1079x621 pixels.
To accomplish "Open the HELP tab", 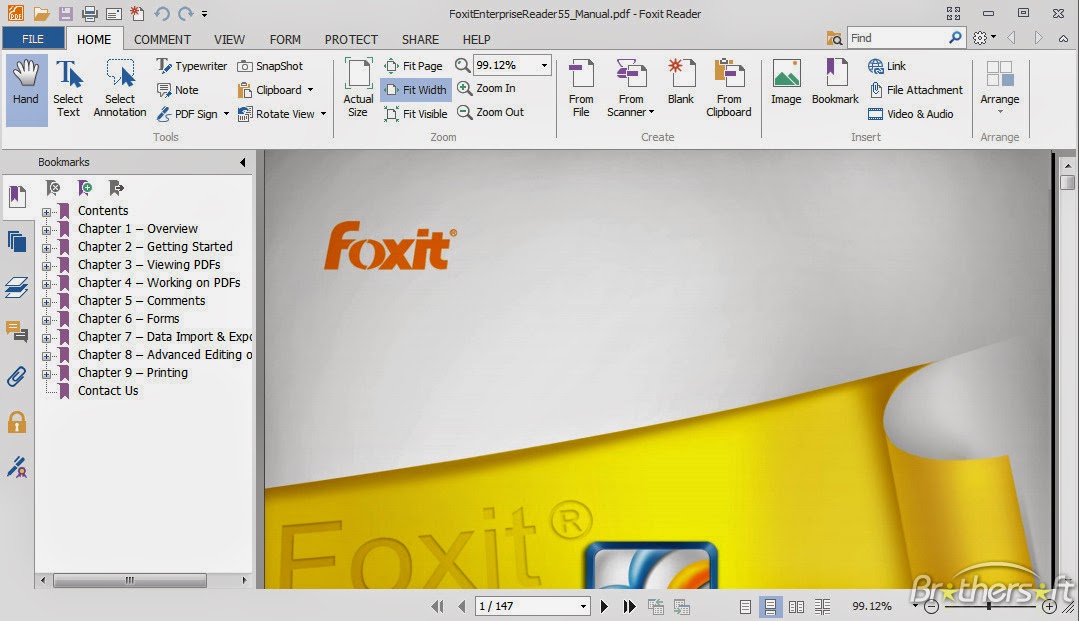I will point(476,40).
